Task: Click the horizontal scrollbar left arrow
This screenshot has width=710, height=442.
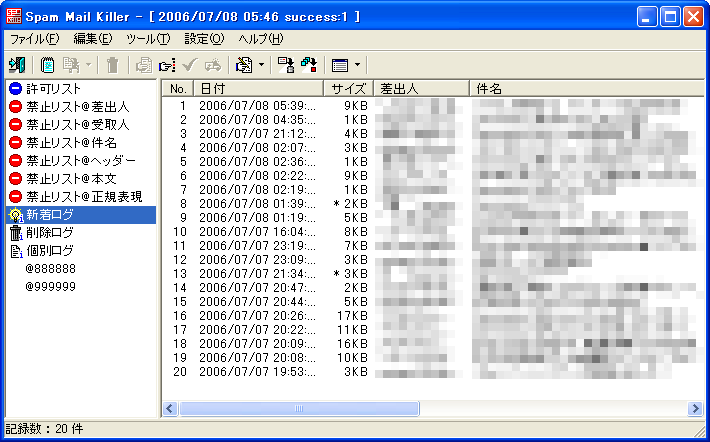Action: pyautogui.click(x=170, y=408)
